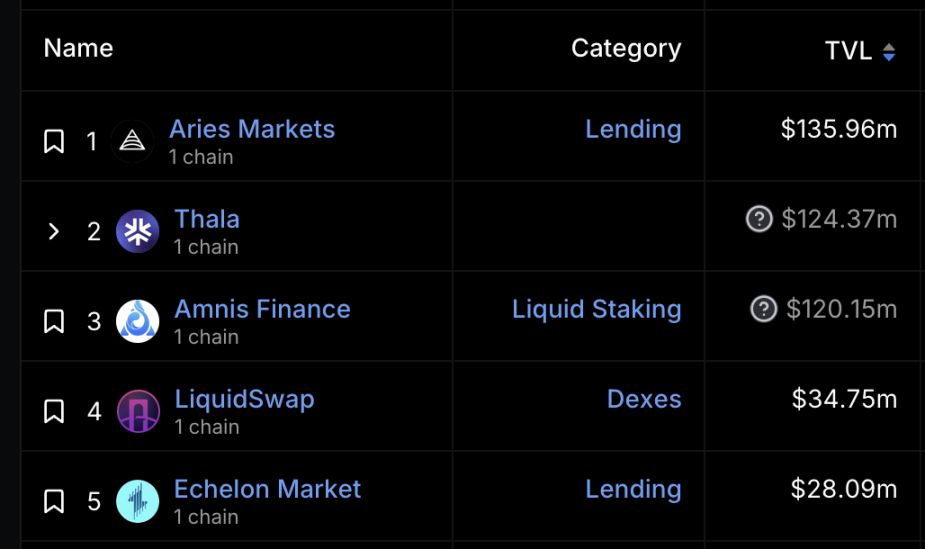Click the Amnis Finance logo icon
The width and height of the screenshot is (925, 549).
pos(137,322)
